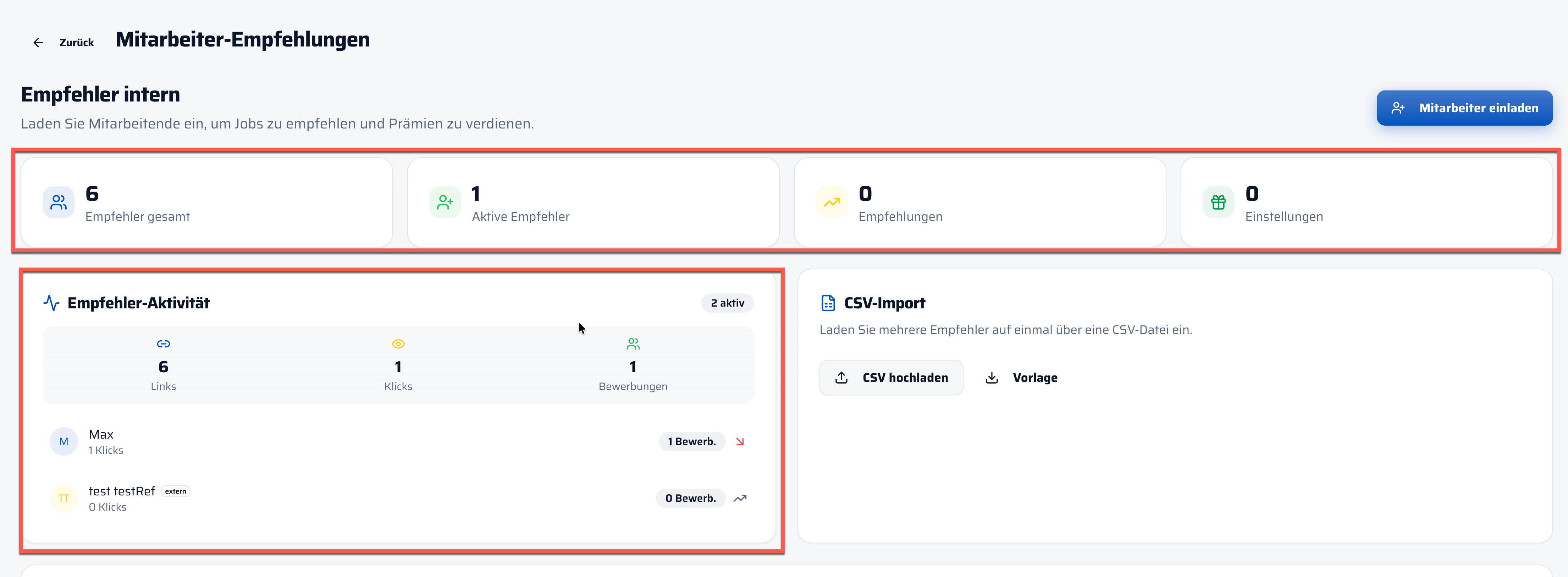Click the Einstellungen gift icon
Image resolution: width=1568 pixels, height=577 pixels.
pos(1218,202)
